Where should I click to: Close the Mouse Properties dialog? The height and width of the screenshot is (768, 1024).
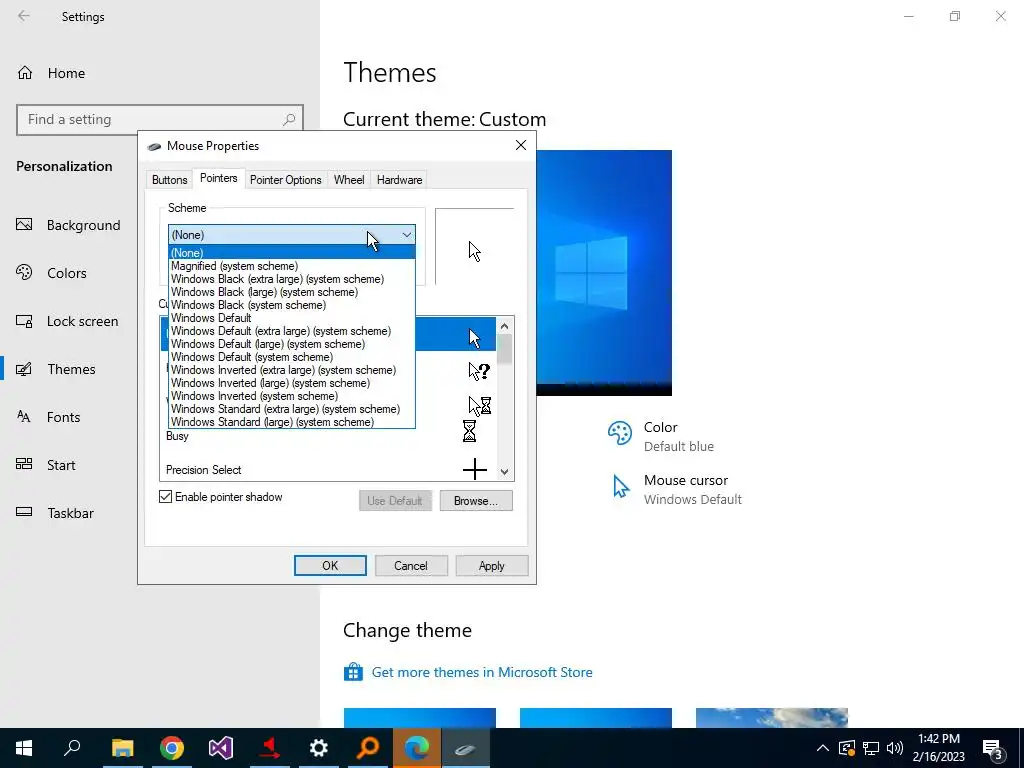point(520,145)
